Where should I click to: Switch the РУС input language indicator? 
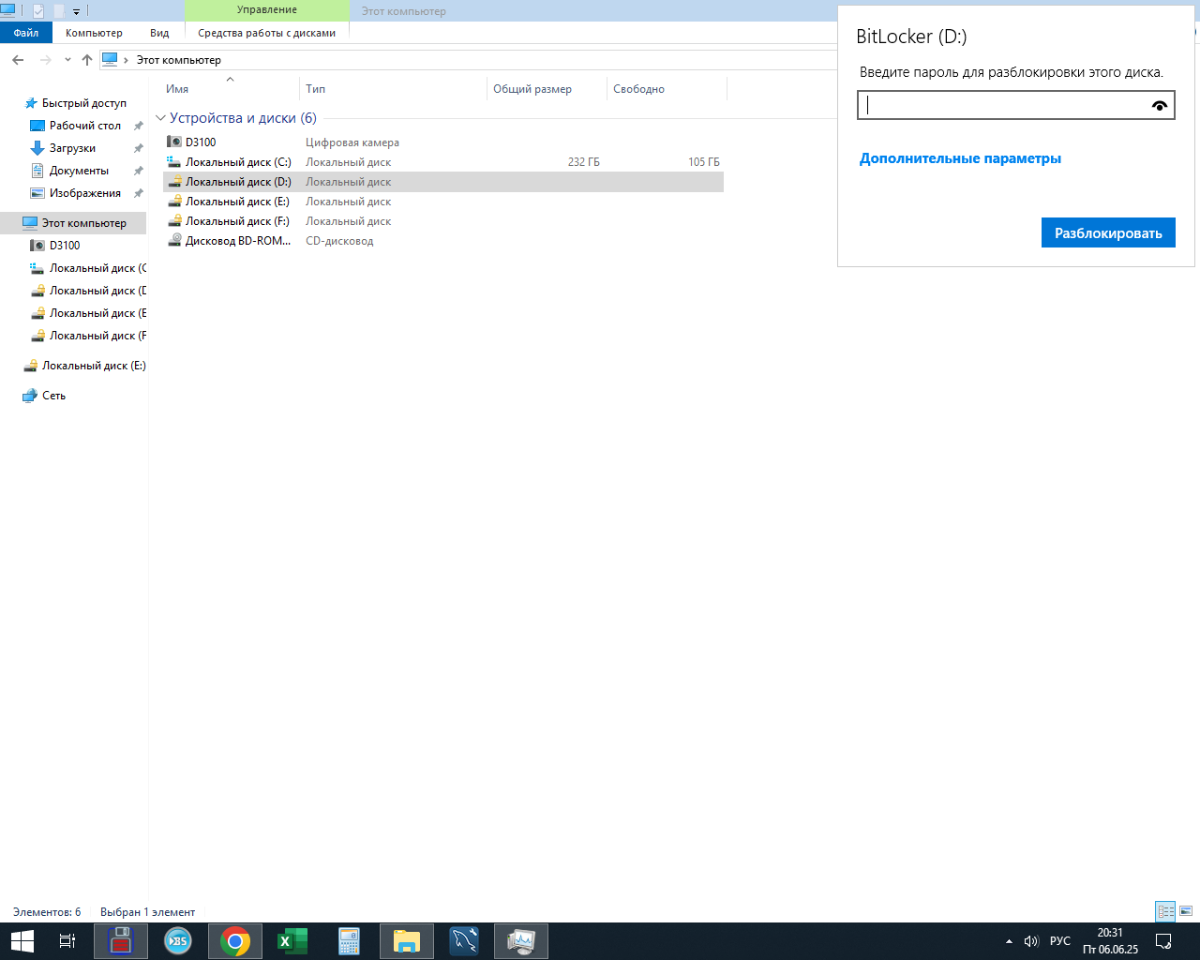pyautogui.click(x=1060, y=941)
